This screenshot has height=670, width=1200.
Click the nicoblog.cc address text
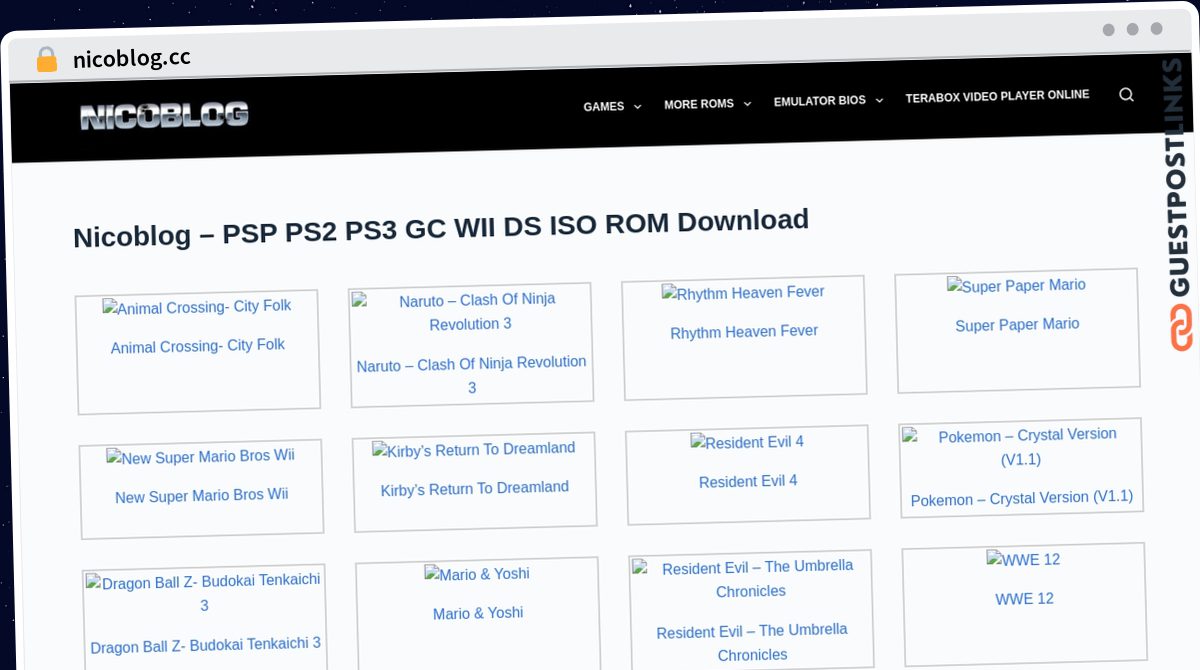(132, 58)
